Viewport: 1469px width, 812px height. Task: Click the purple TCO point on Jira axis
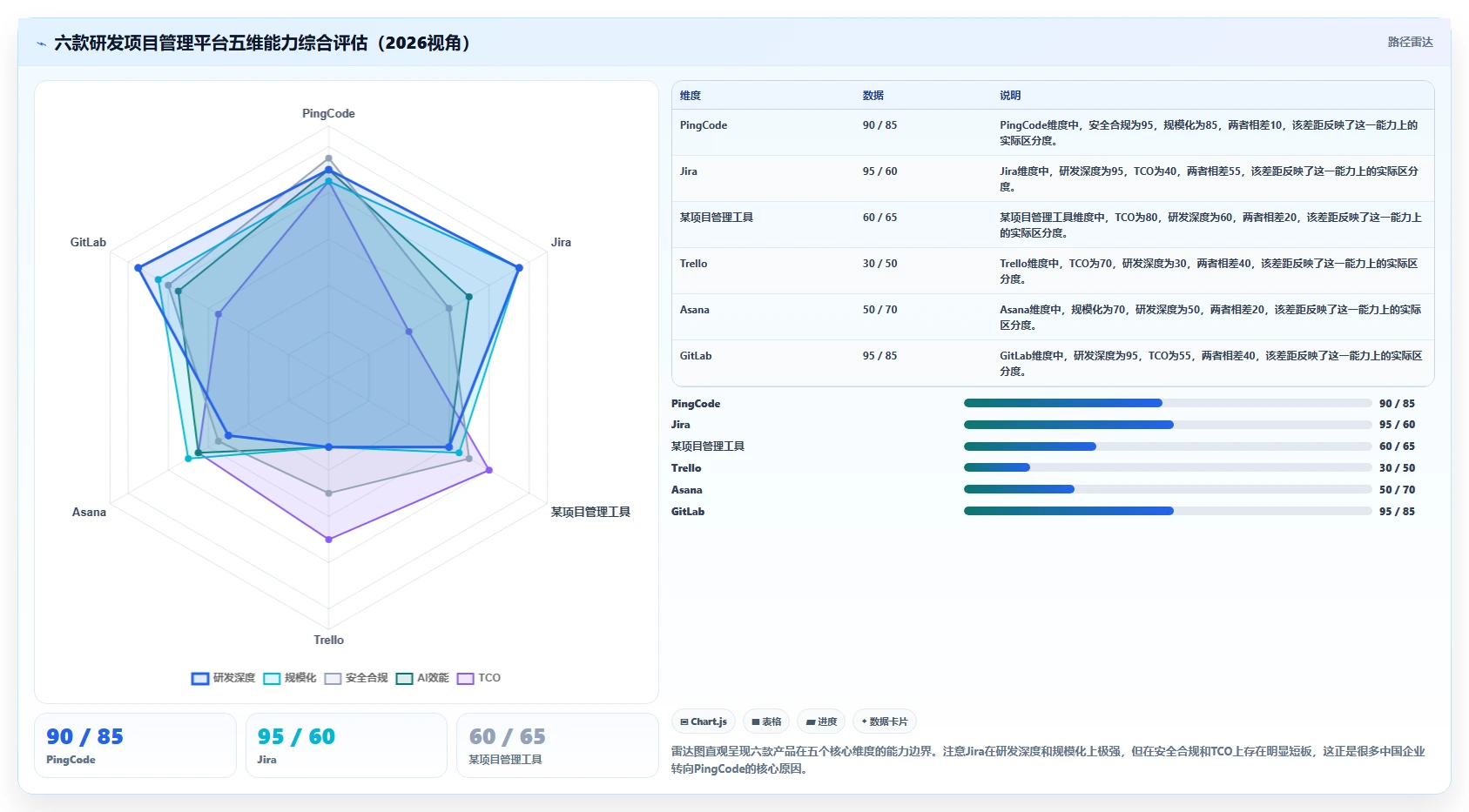pos(409,332)
